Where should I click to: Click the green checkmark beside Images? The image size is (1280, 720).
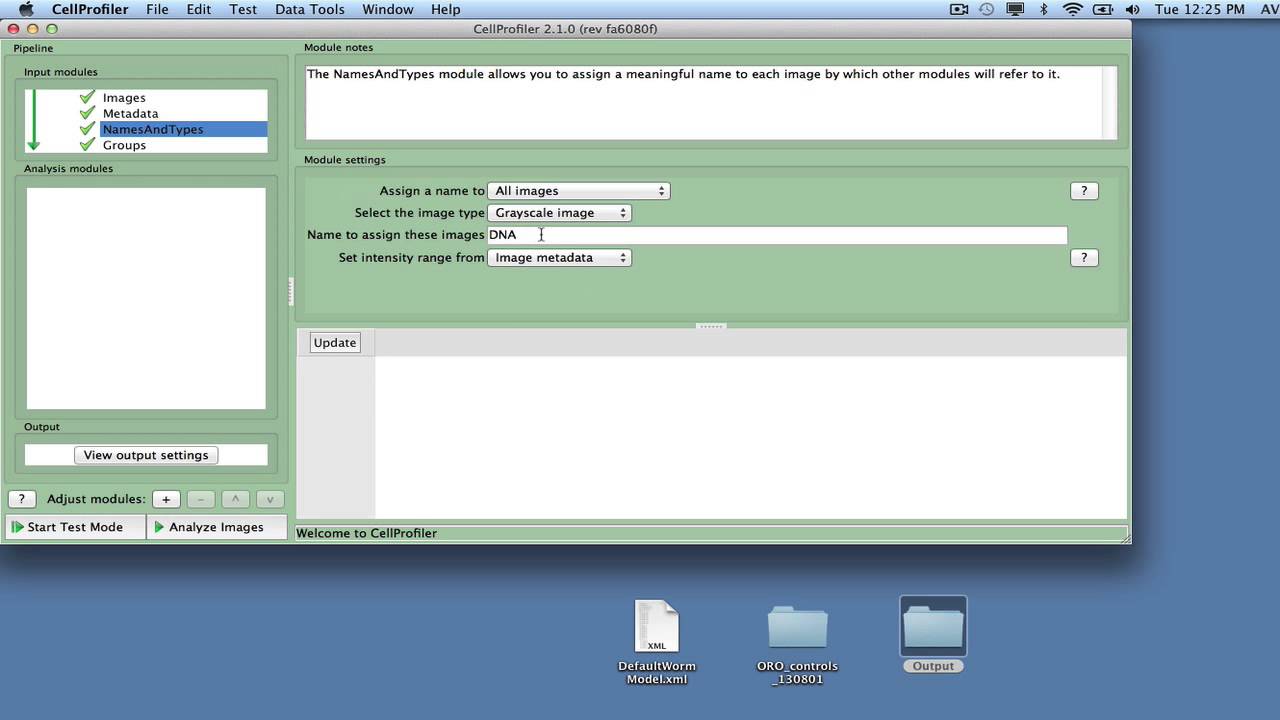(x=87, y=97)
